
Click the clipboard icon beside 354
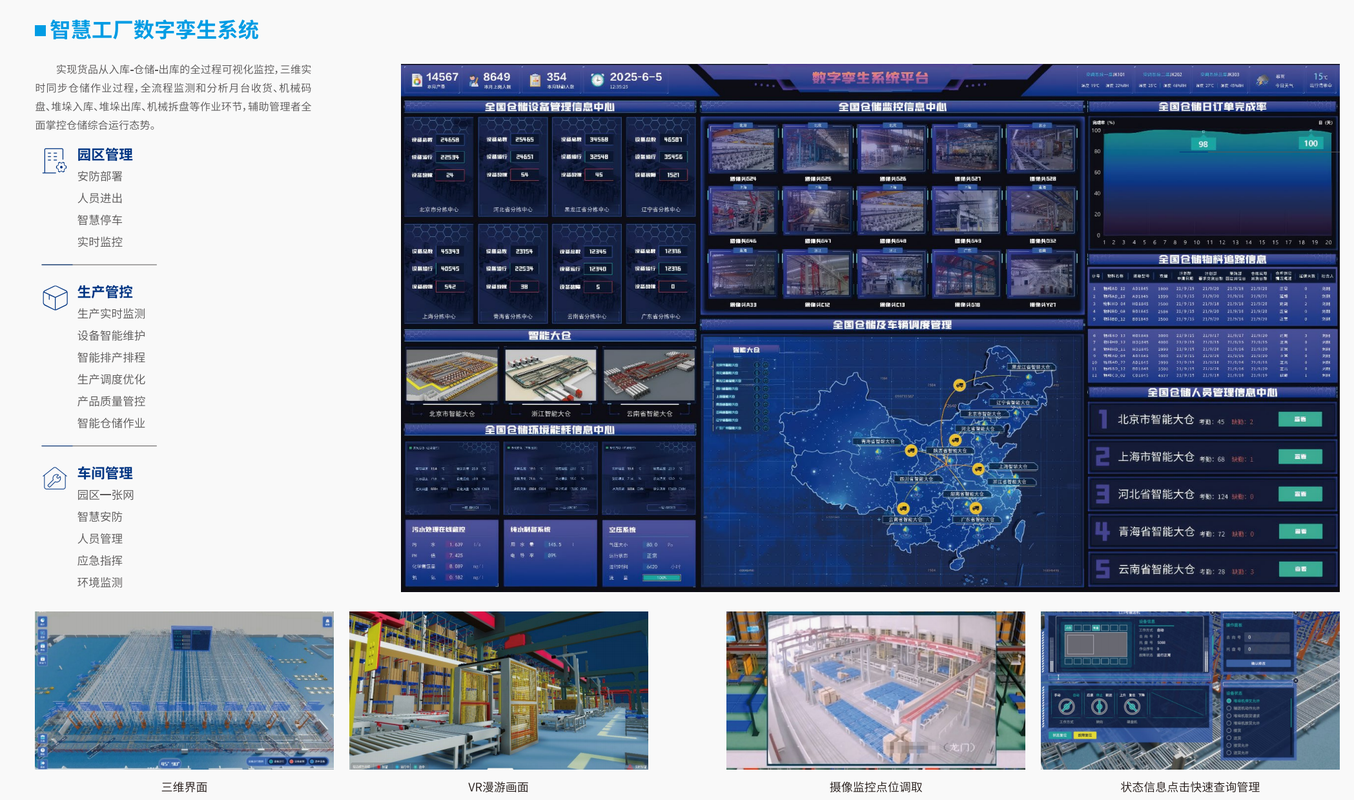pos(536,78)
